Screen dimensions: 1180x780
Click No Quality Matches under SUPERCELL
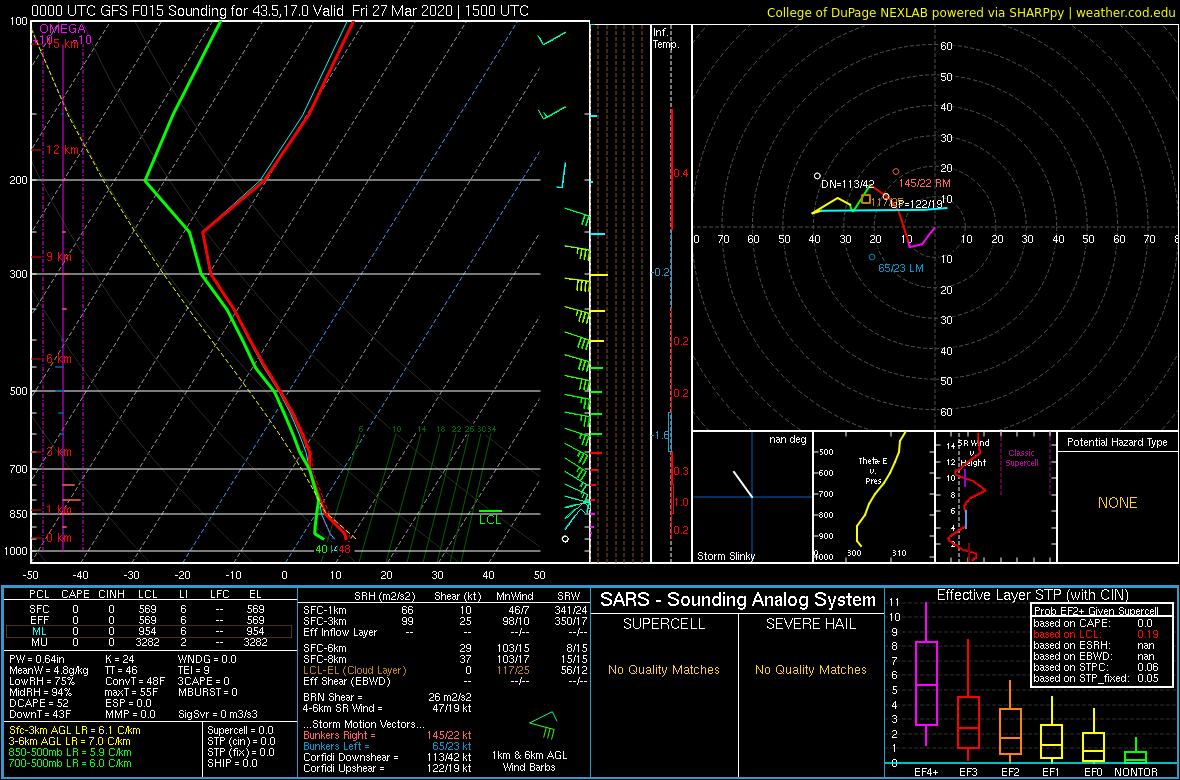(664, 669)
